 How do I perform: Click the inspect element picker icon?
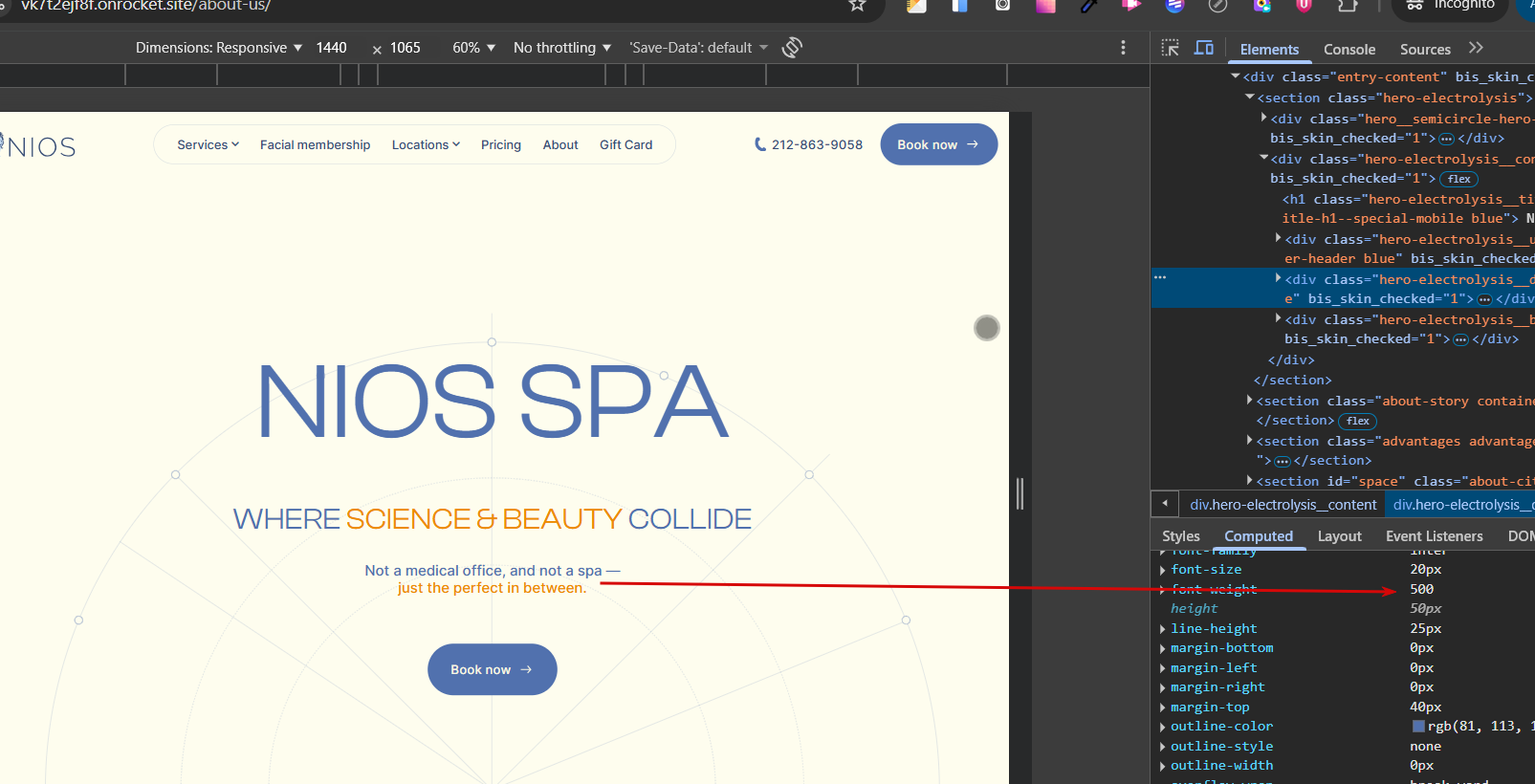(x=1170, y=48)
